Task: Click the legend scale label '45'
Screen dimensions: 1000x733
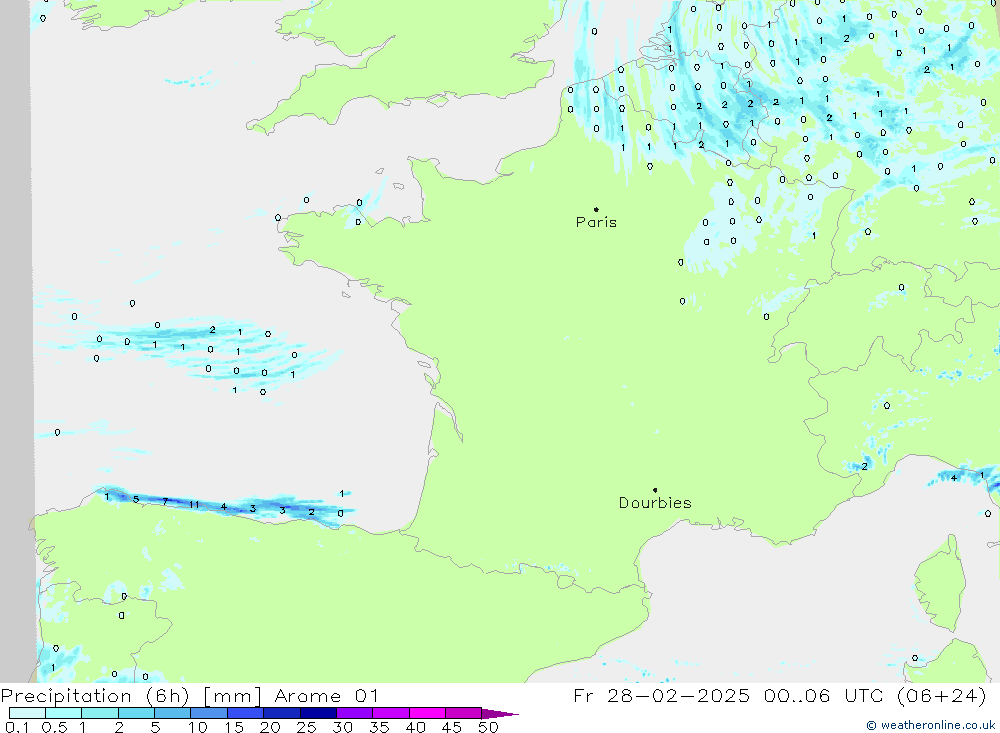Action: pos(452,727)
